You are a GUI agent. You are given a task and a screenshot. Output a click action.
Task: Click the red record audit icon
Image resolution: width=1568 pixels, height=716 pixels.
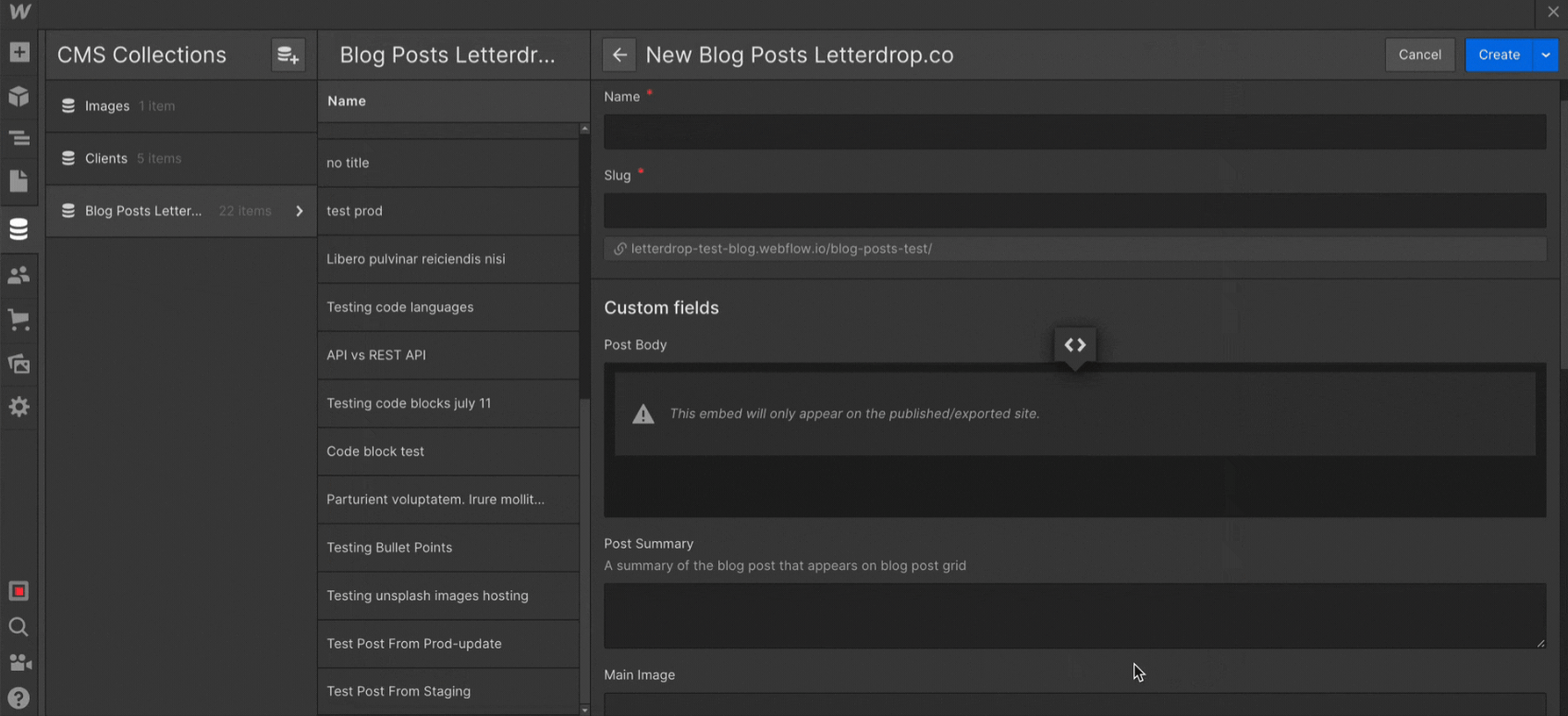click(x=18, y=591)
